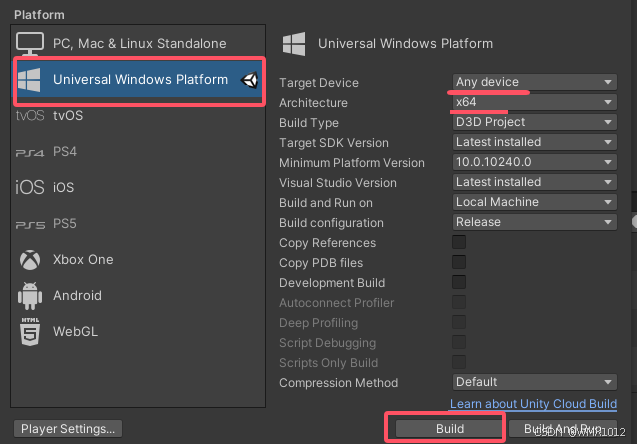Click the Target Device label
The width and height of the screenshot is (637, 444).
[x=319, y=83]
